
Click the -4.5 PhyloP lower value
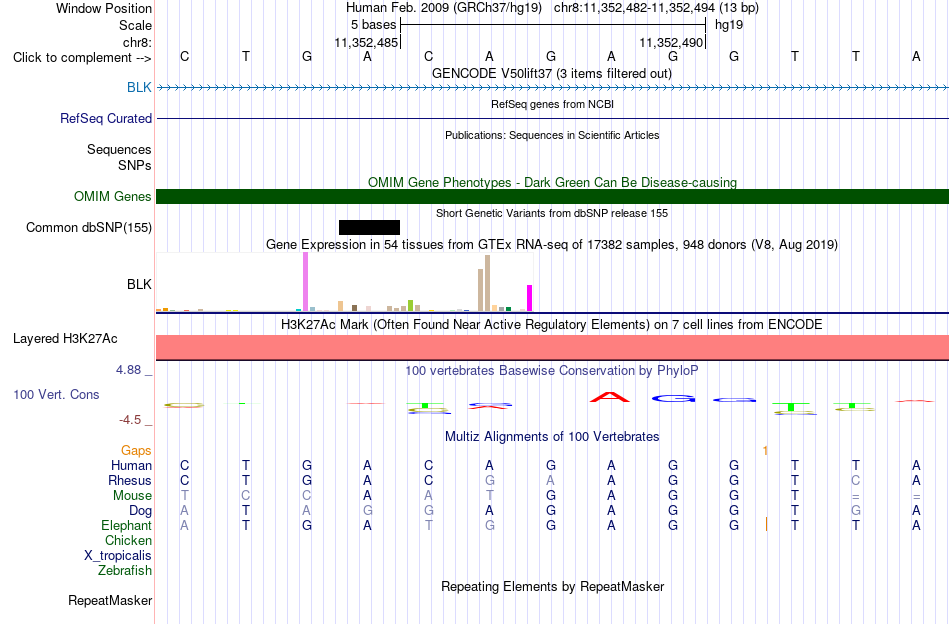click(130, 420)
